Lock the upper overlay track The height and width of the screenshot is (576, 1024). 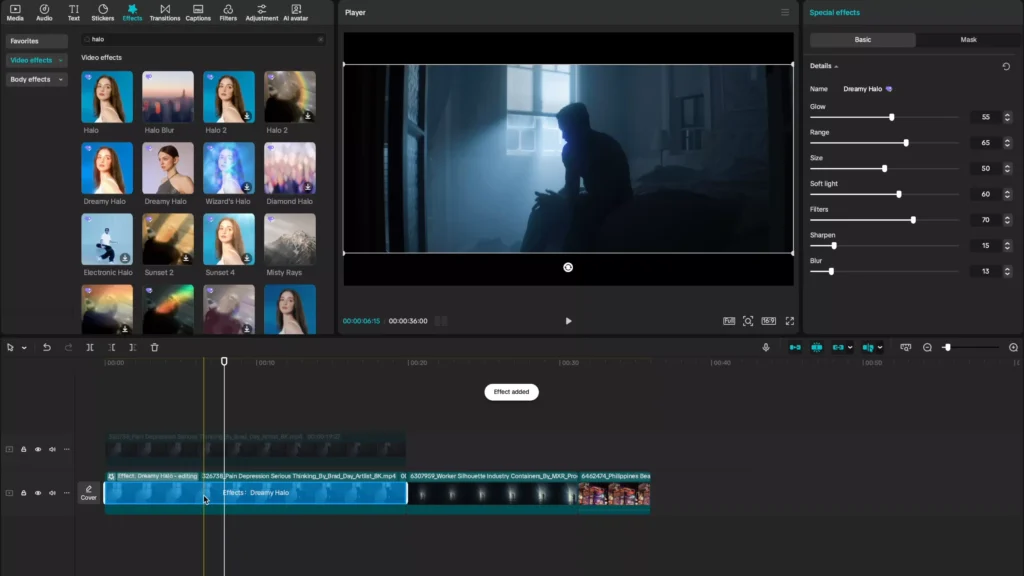[x=24, y=449]
